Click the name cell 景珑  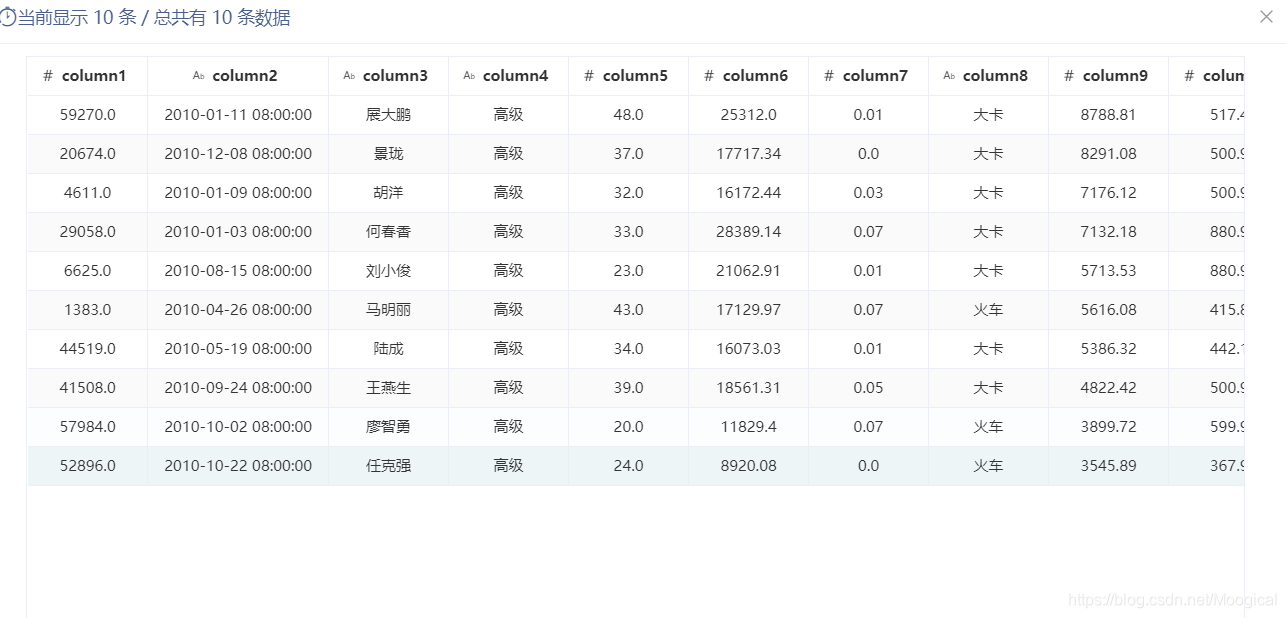(388, 154)
